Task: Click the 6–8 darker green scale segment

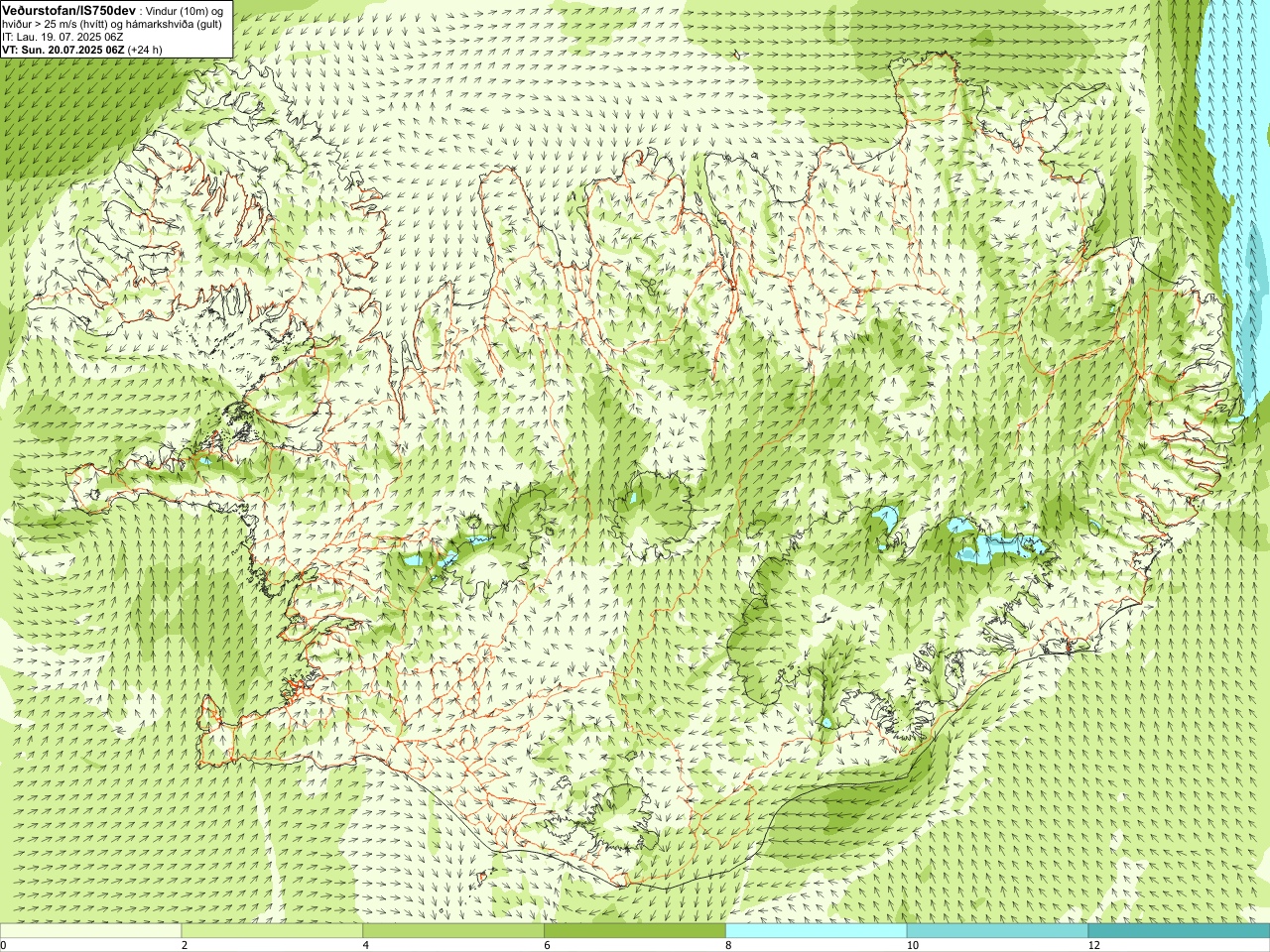Action: point(635,931)
